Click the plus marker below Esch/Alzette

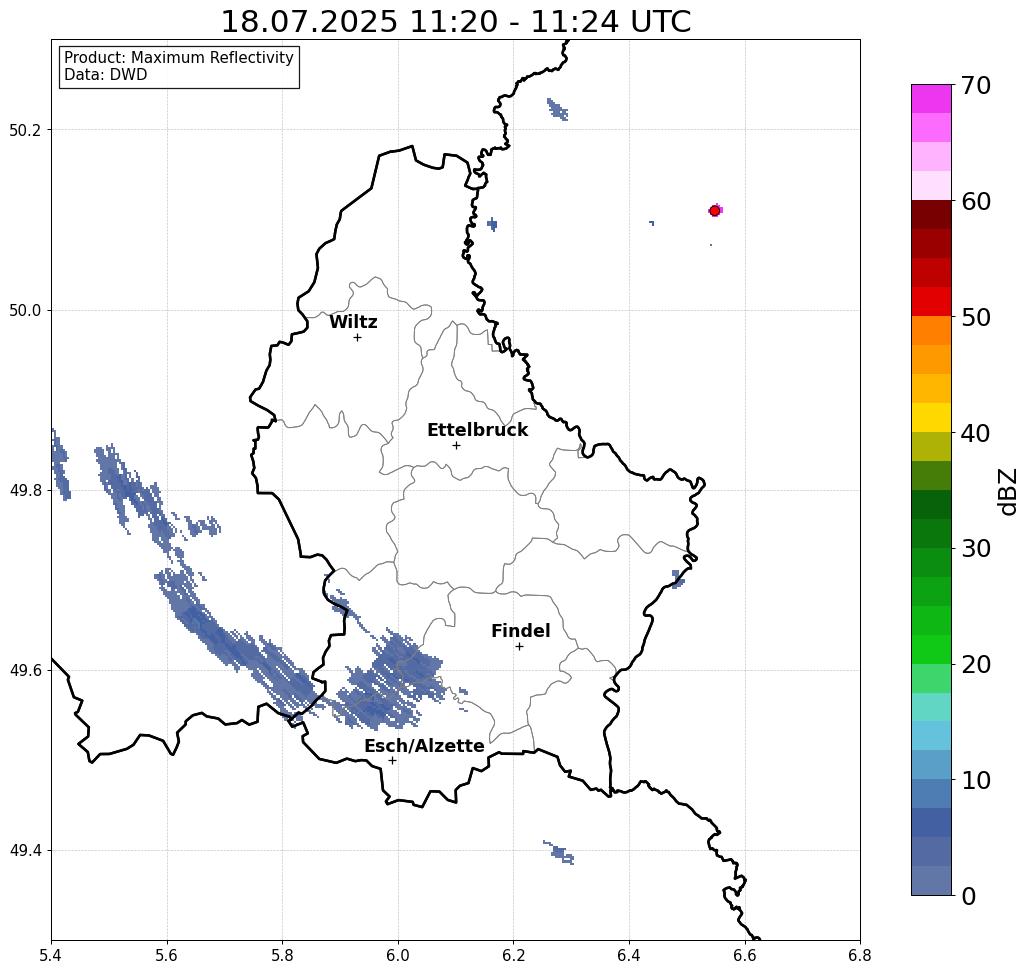392,760
